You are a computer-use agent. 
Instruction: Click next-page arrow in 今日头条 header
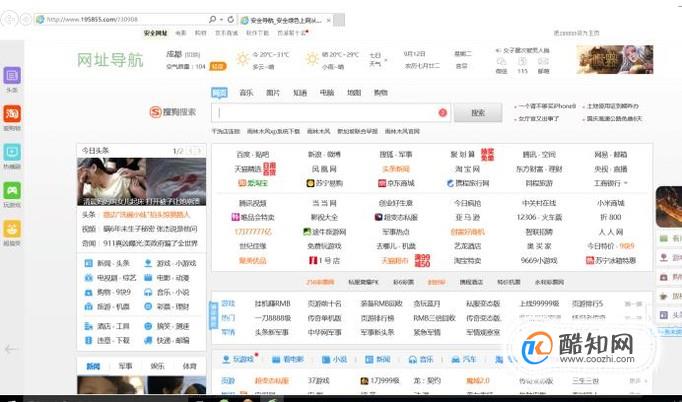[199, 151]
